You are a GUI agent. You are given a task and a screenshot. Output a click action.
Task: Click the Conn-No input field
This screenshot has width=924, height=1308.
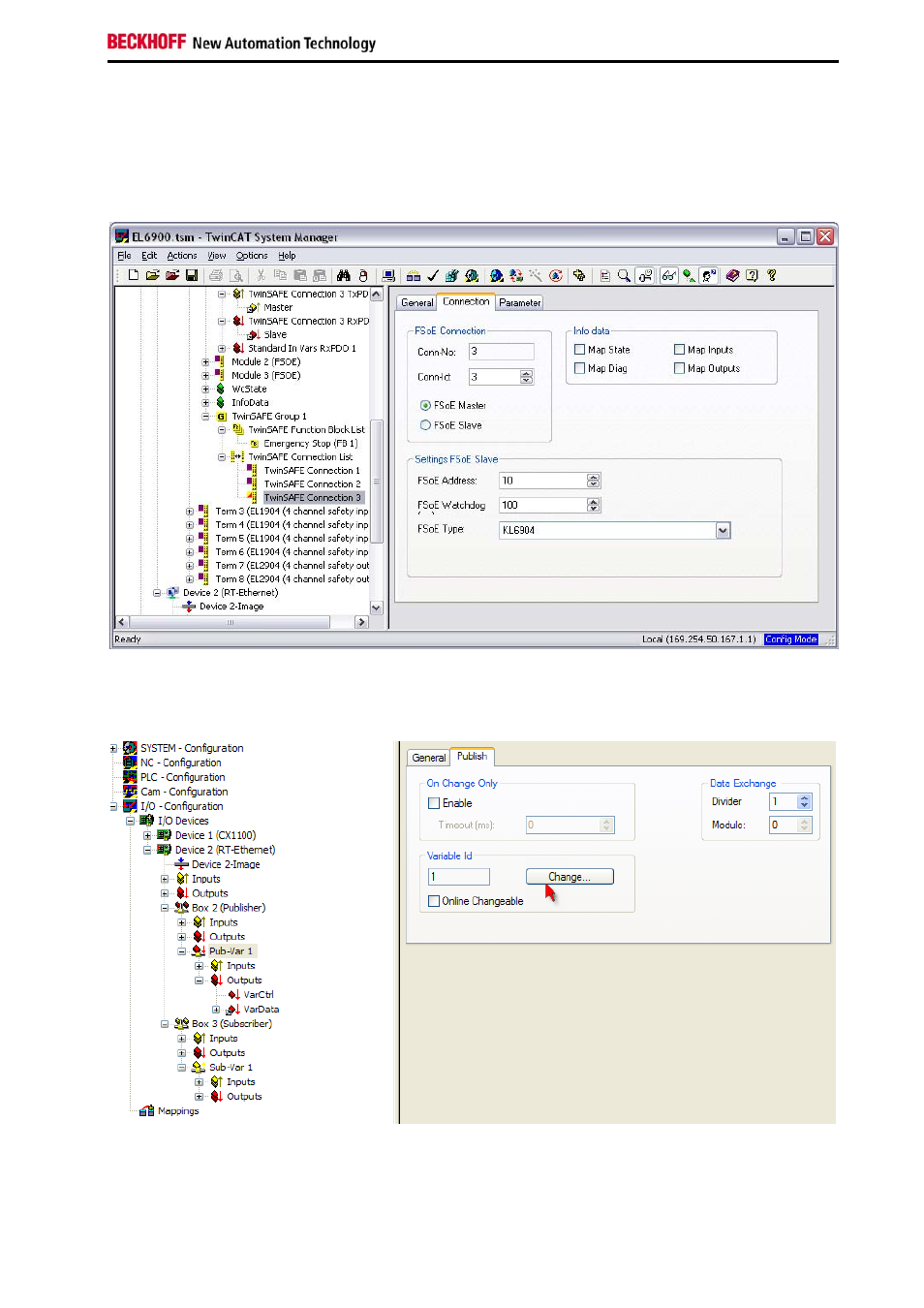point(502,352)
